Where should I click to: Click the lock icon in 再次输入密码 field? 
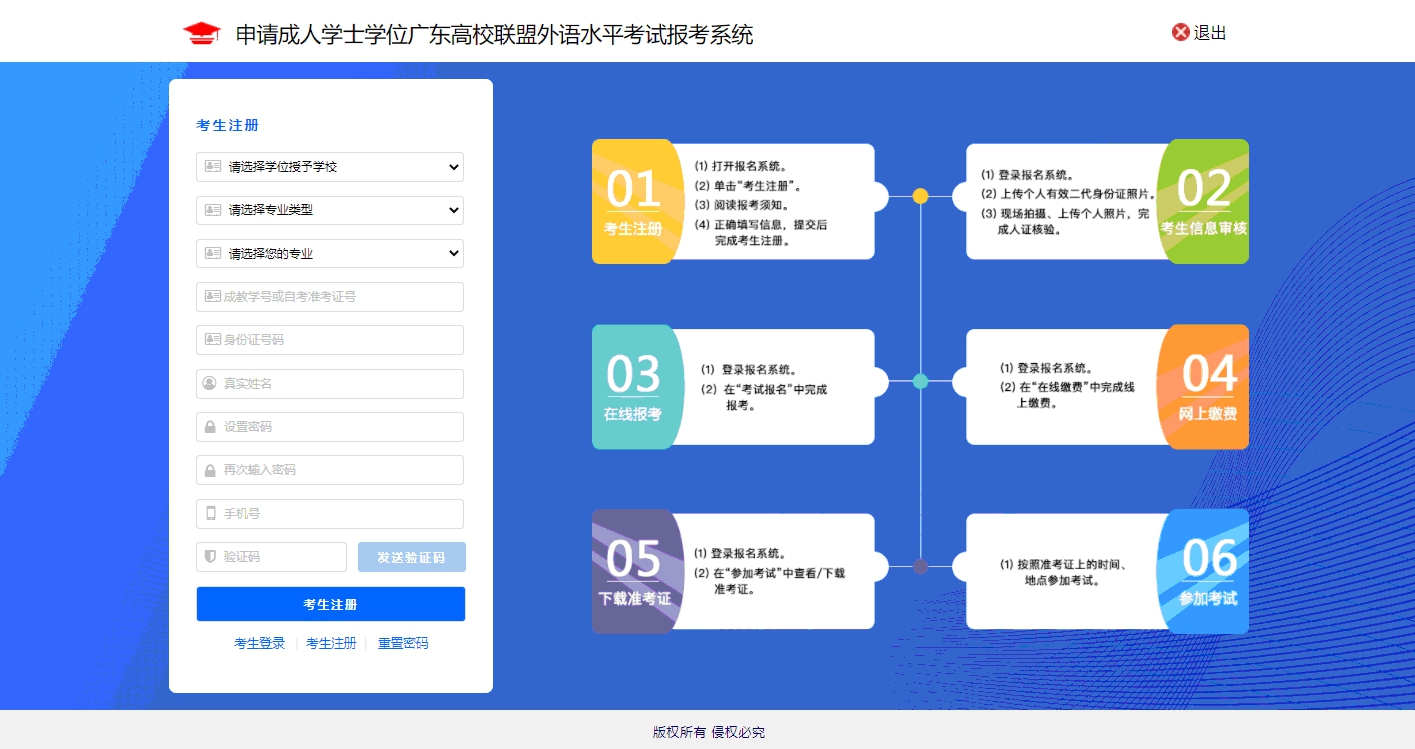[210, 470]
